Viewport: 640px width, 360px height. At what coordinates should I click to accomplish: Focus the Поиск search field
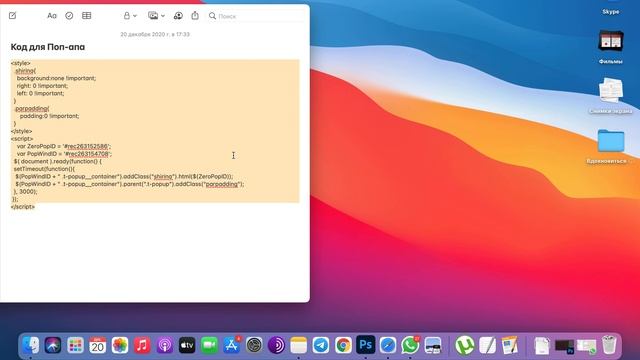coord(255,16)
